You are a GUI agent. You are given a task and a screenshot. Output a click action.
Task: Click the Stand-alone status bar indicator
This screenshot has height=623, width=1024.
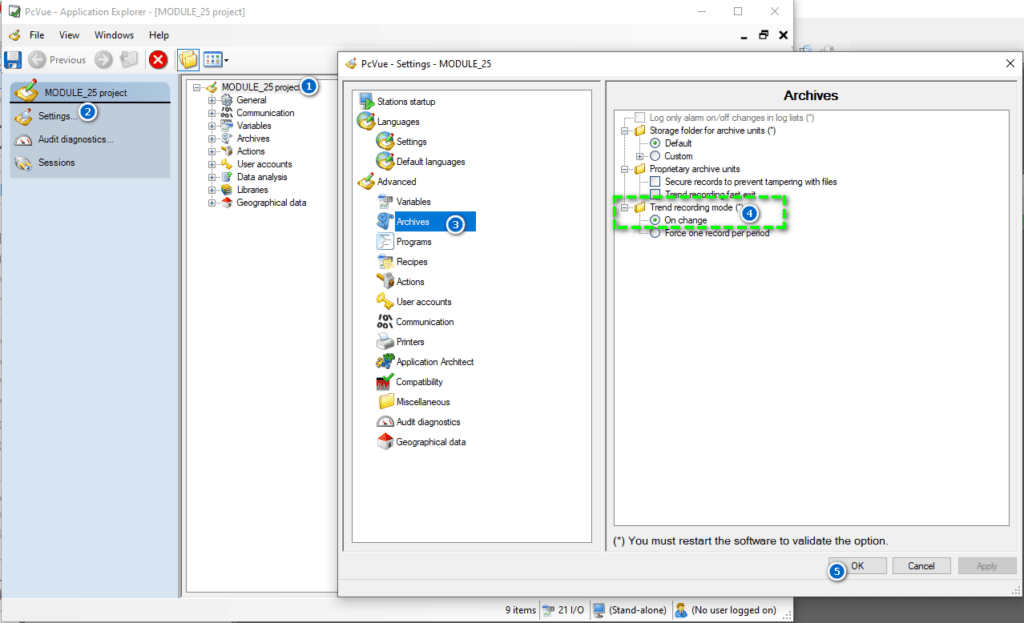pos(630,610)
